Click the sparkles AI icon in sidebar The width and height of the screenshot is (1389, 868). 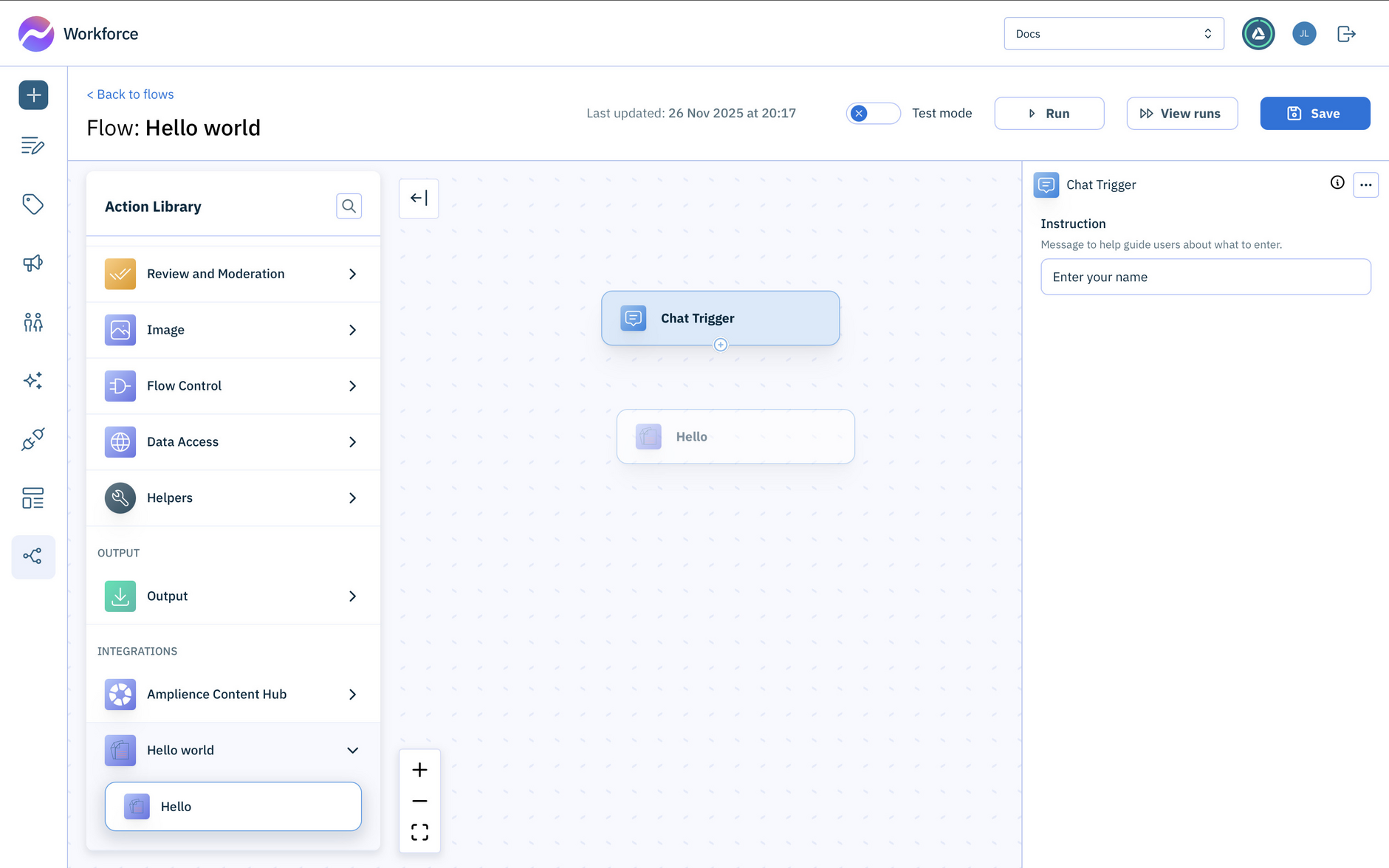click(x=33, y=380)
